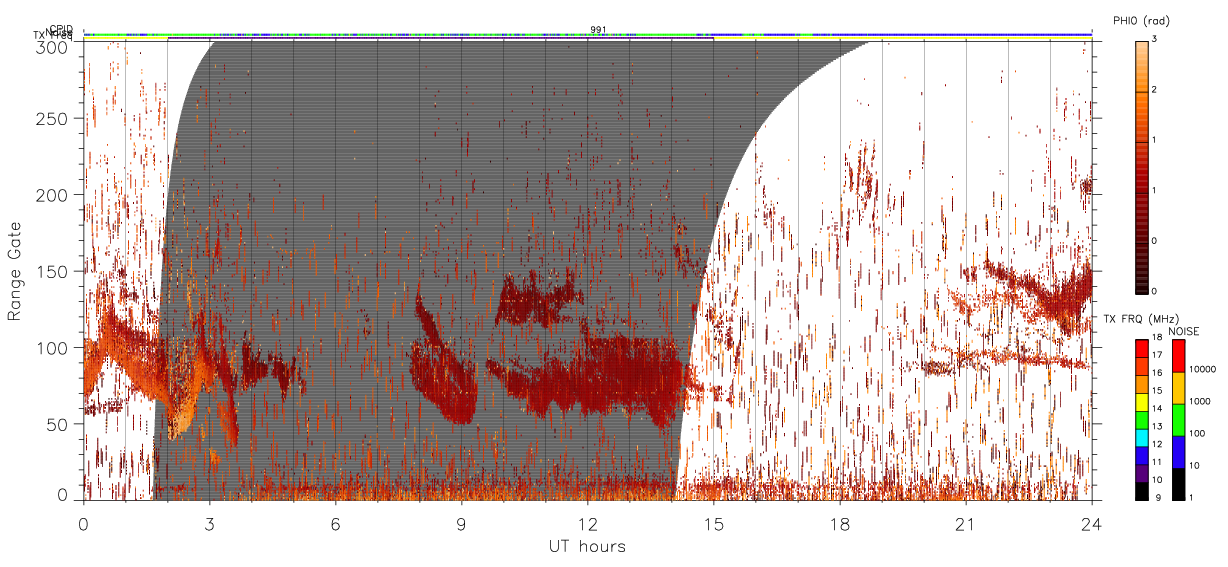Viewport: 1228px width, 567px height.
Task: Click the orange-red 16–17 MHz TX FRQ segment
Action: coord(1141,366)
